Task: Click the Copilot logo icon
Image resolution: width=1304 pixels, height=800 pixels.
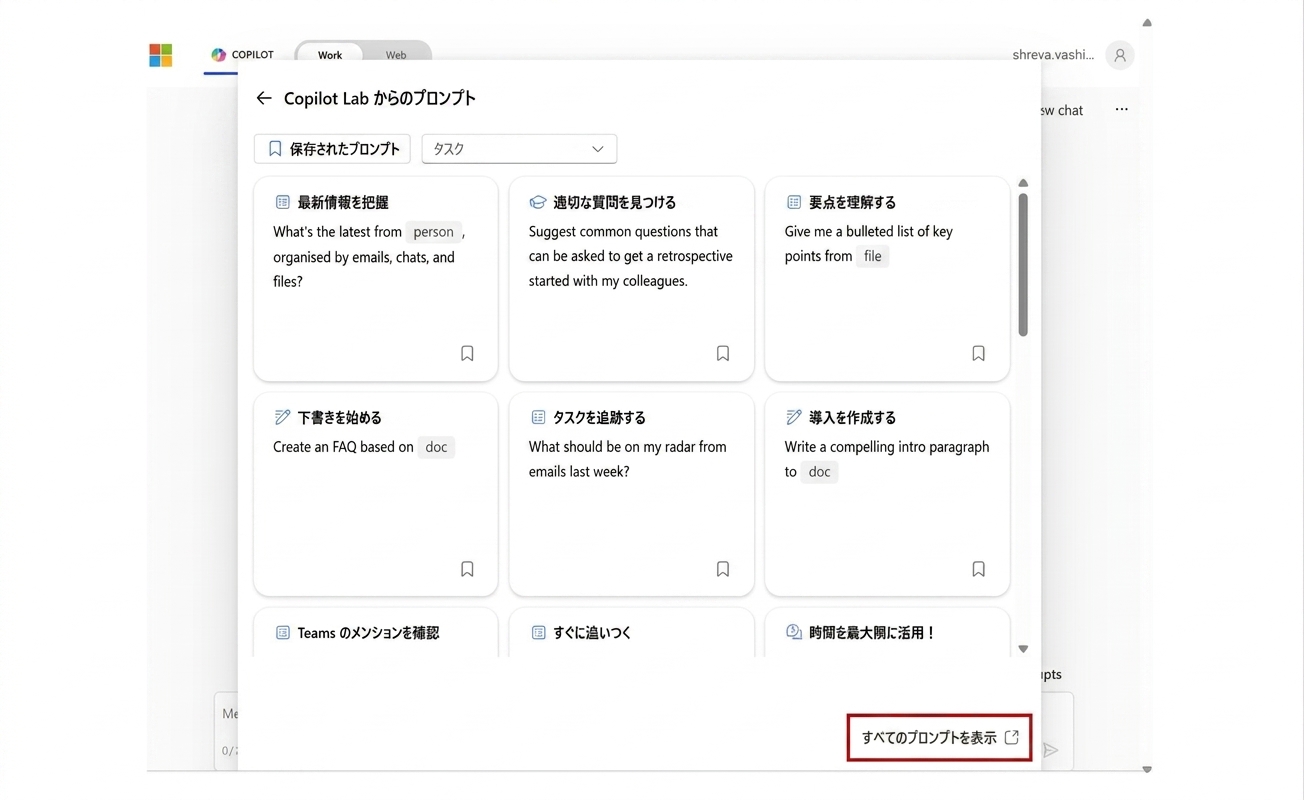Action: click(218, 55)
